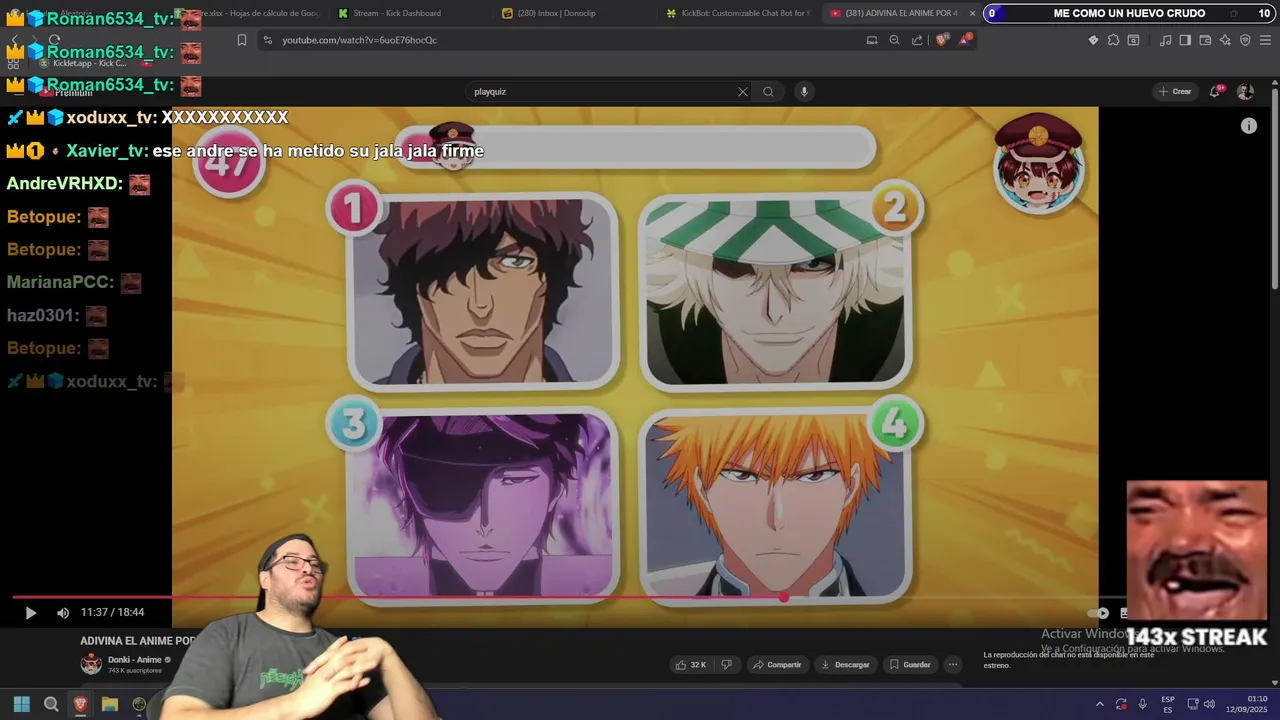The width and height of the screenshot is (1280, 720).
Task: Open Brave Shields lion icon
Action: pyautogui.click(x=941, y=40)
